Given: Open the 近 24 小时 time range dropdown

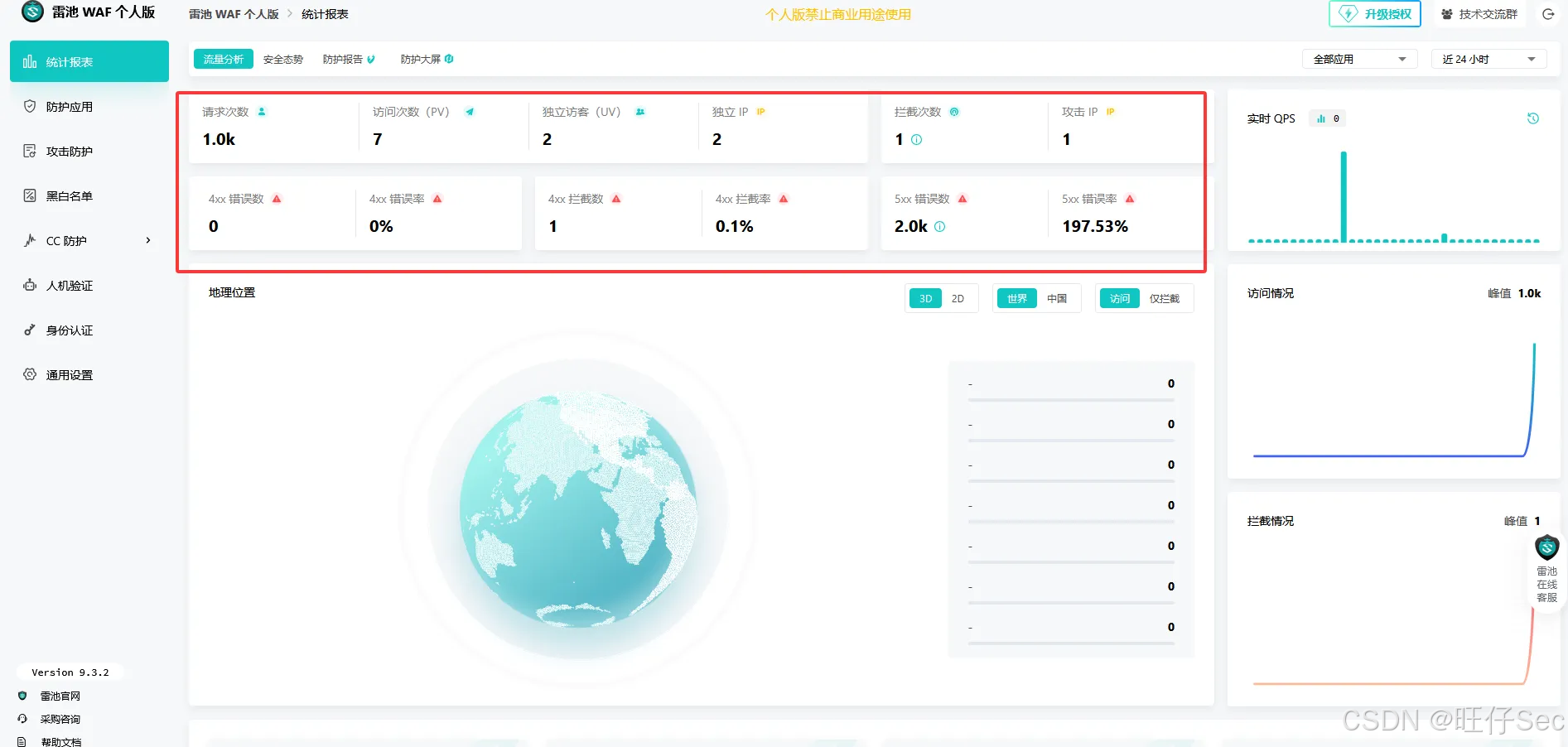Looking at the screenshot, I should coord(1488,59).
